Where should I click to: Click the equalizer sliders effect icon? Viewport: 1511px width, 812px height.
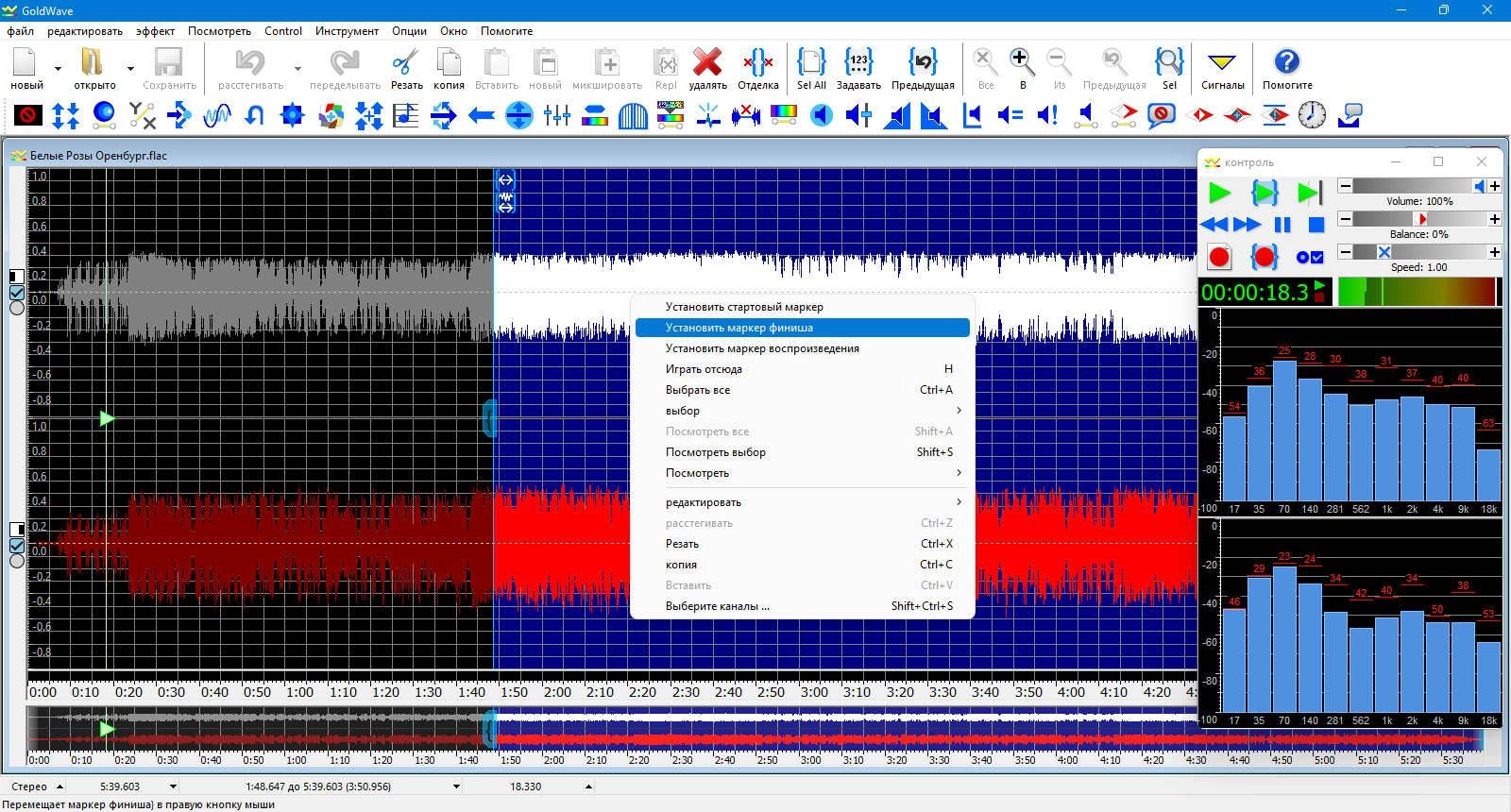557,115
